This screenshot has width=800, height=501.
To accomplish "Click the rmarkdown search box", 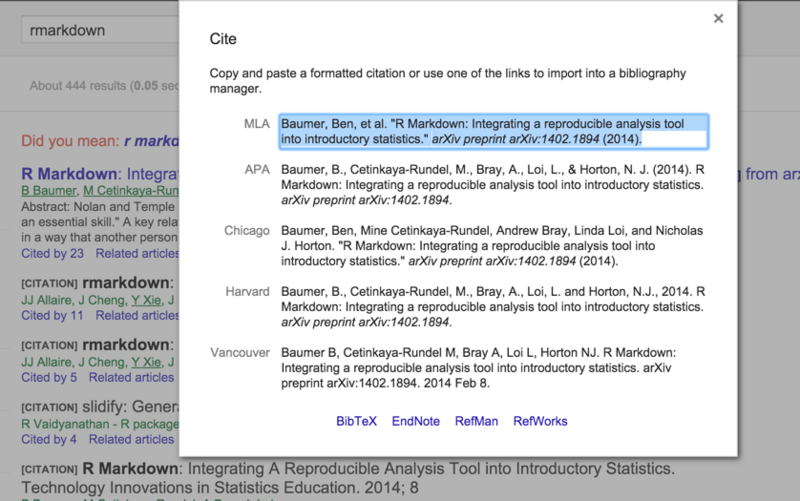I will (x=100, y=30).
